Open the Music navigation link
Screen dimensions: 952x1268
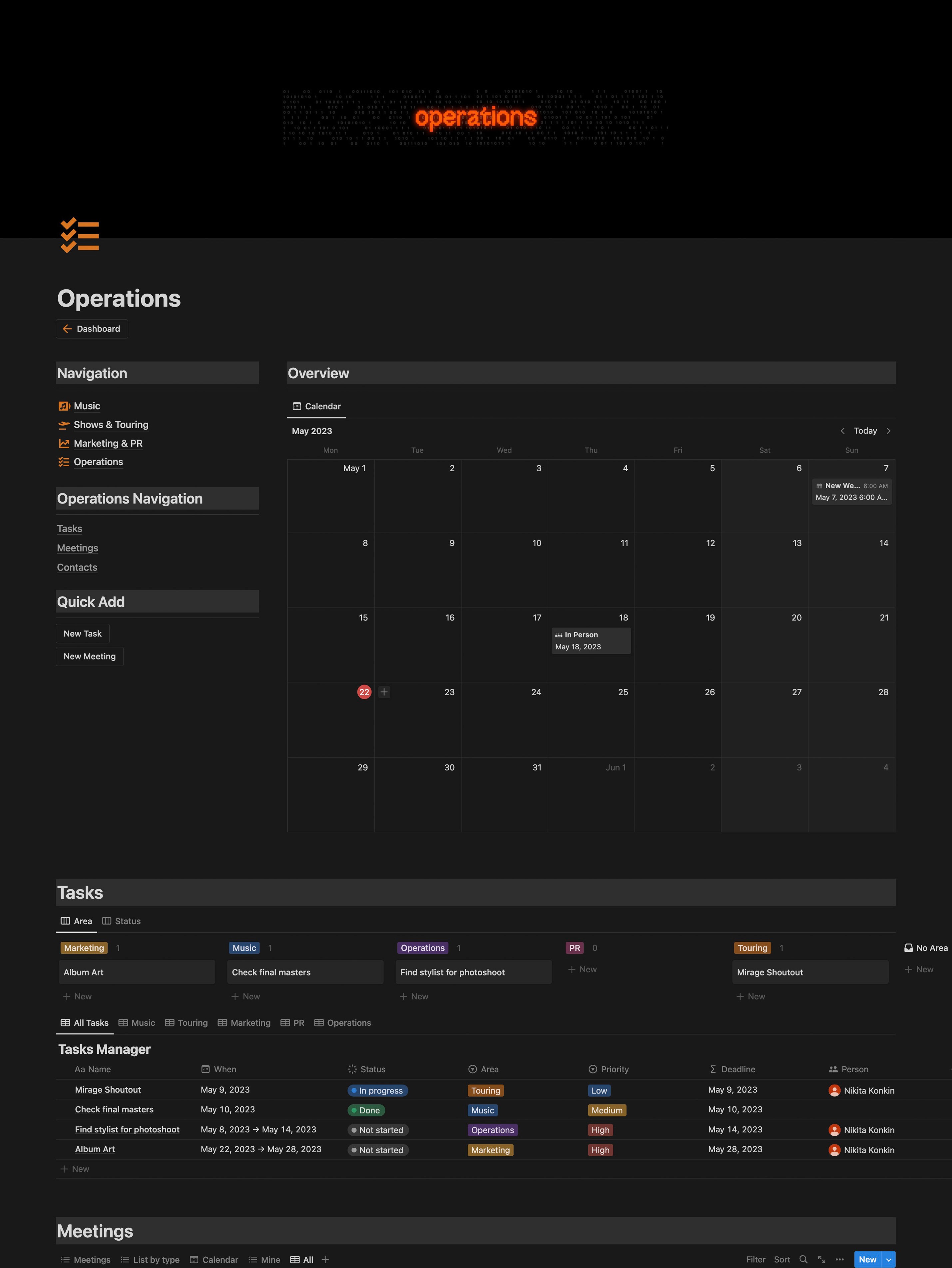(x=87, y=406)
